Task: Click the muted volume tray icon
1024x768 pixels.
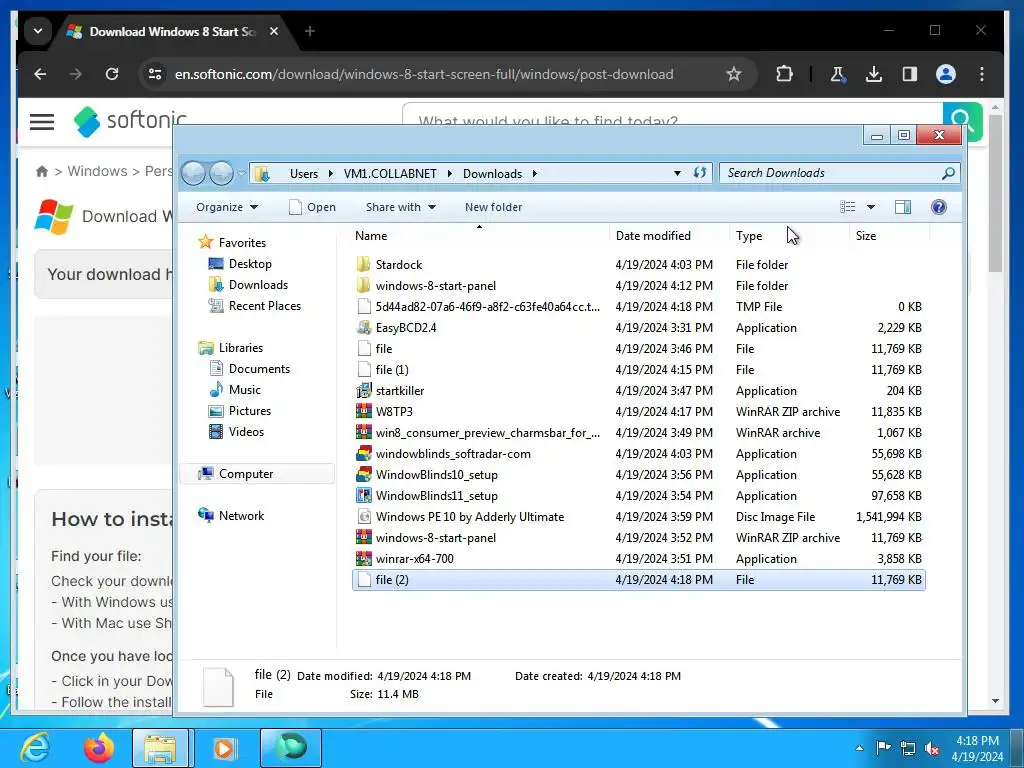Action: 933,748
